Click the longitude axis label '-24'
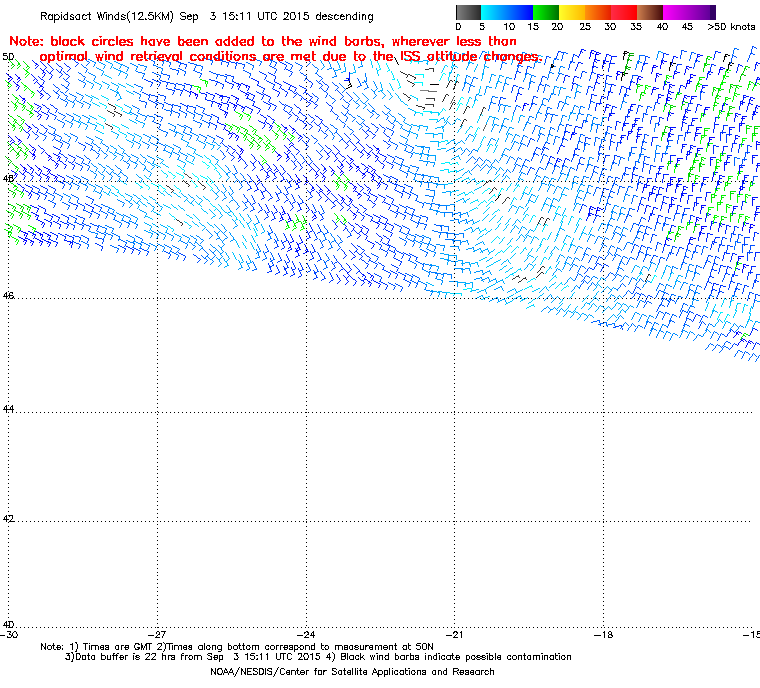Screen dimensions: 760x688 [306, 635]
